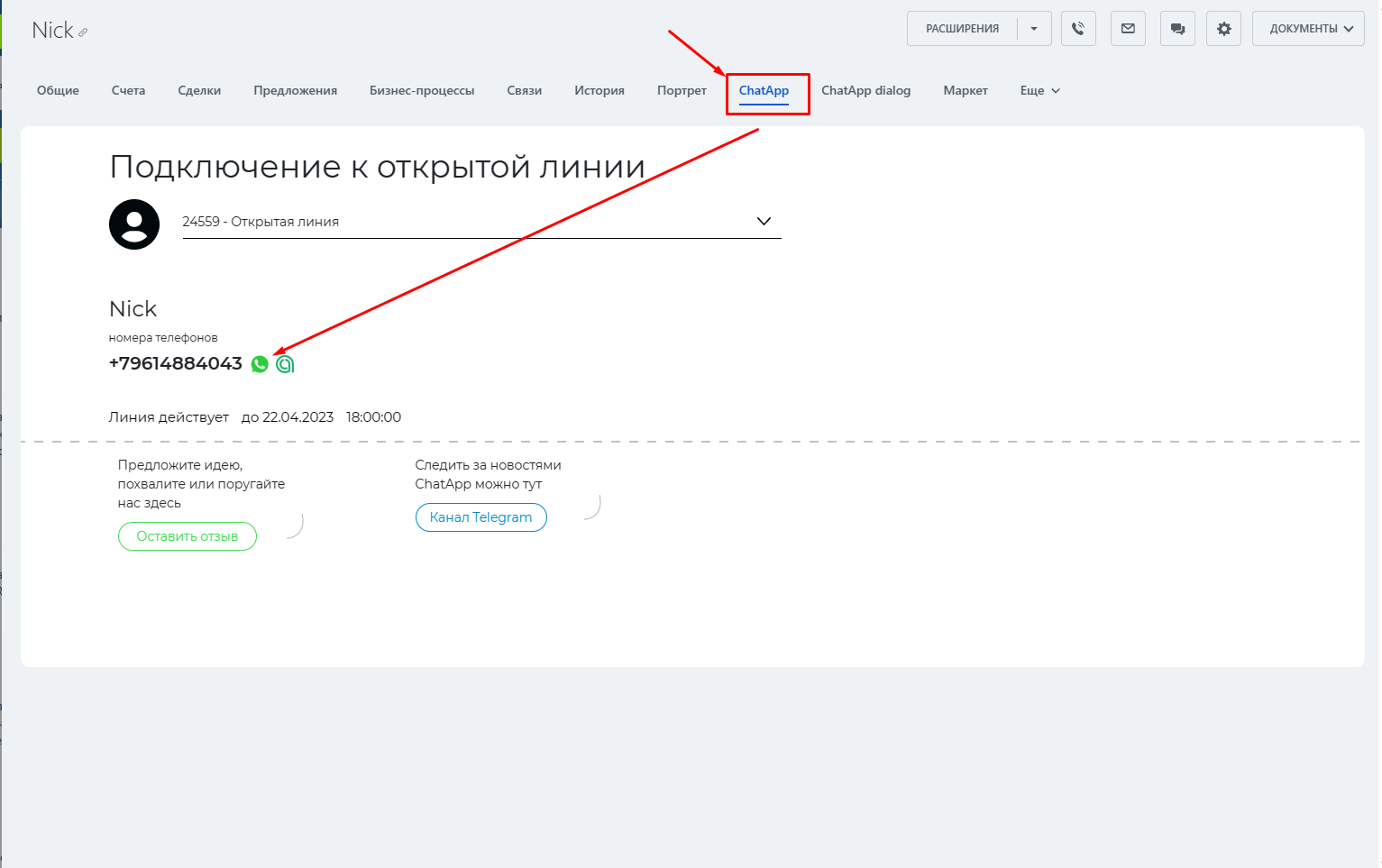
Task: Click the Линия действует label
Action: [x=169, y=417]
